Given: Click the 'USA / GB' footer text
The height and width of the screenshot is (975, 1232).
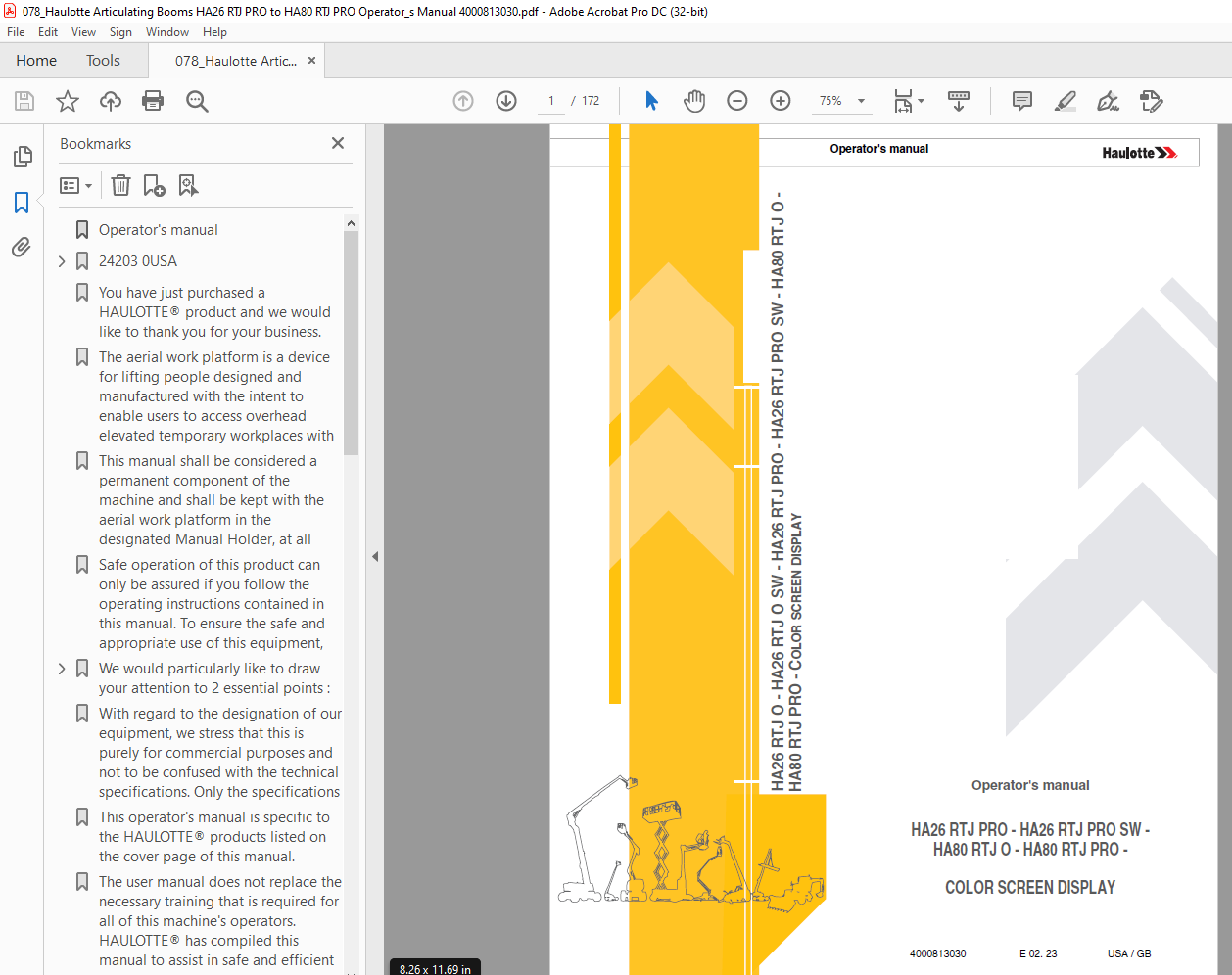Looking at the screenshot, I should pos(1129,953).
